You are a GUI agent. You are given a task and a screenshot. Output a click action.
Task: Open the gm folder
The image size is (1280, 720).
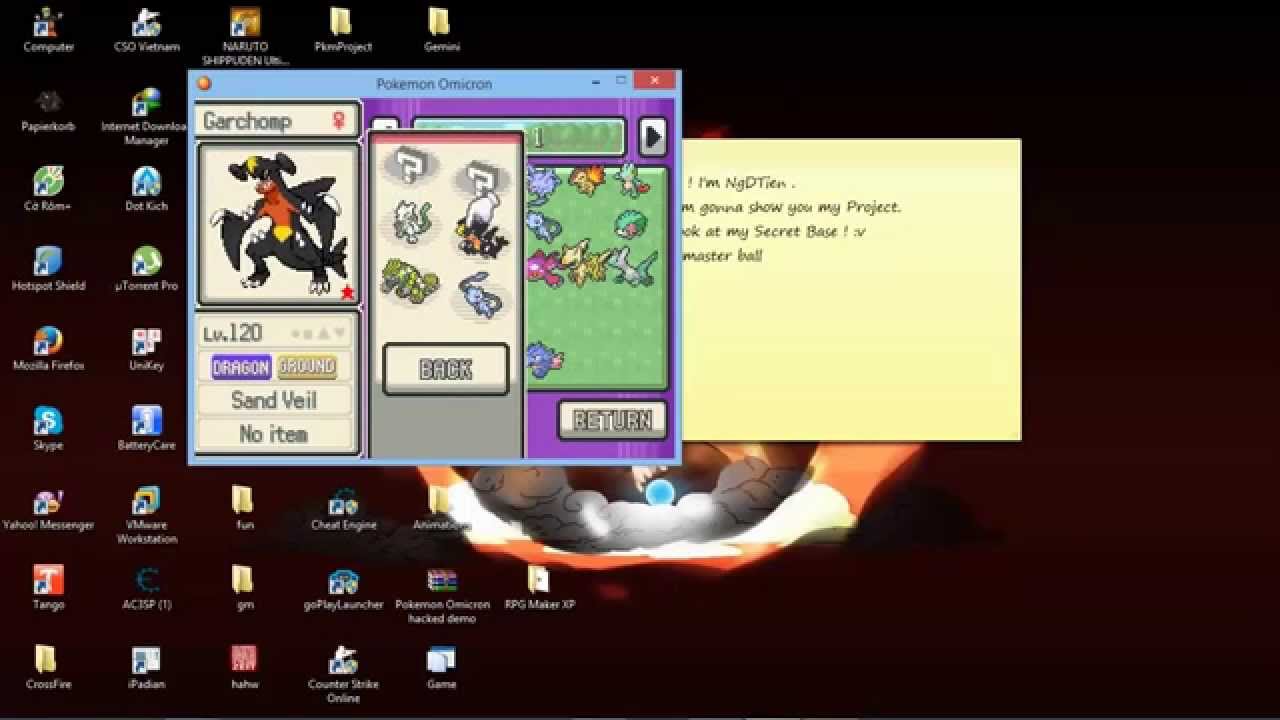tap(244, 588)
